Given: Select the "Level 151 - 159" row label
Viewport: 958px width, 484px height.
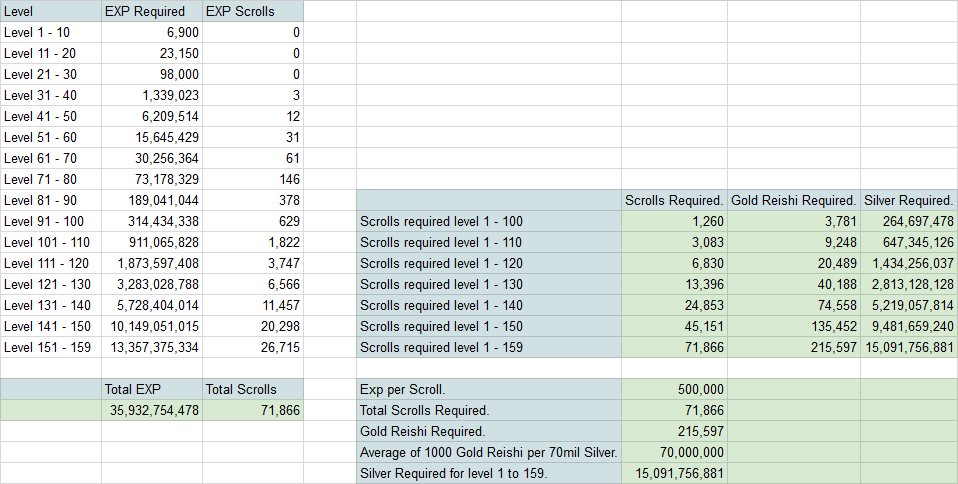Looking at the screenshot, I should 50,347.
